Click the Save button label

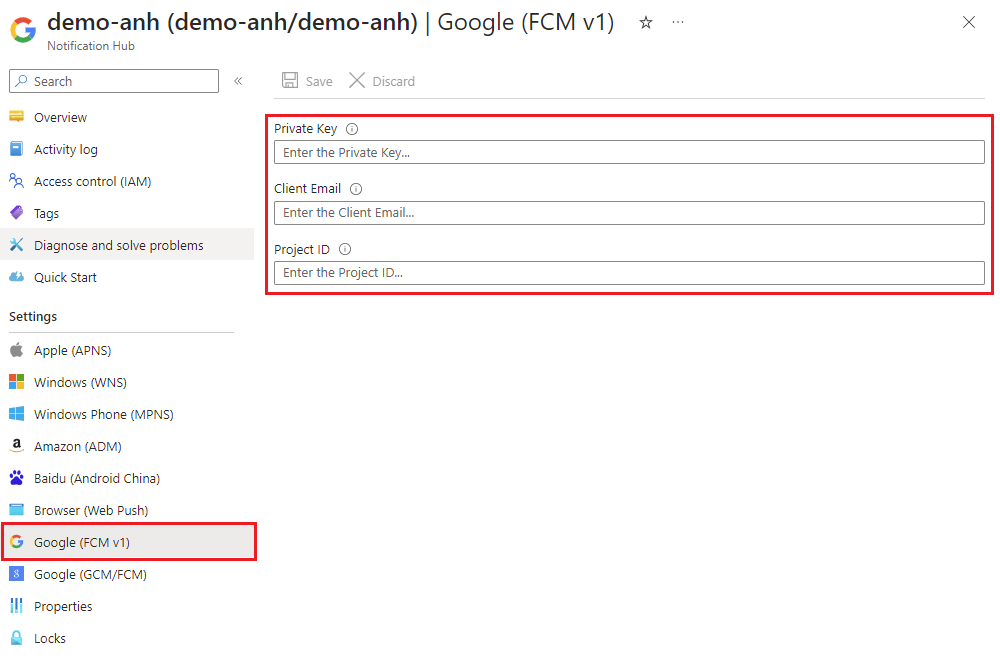319,82
